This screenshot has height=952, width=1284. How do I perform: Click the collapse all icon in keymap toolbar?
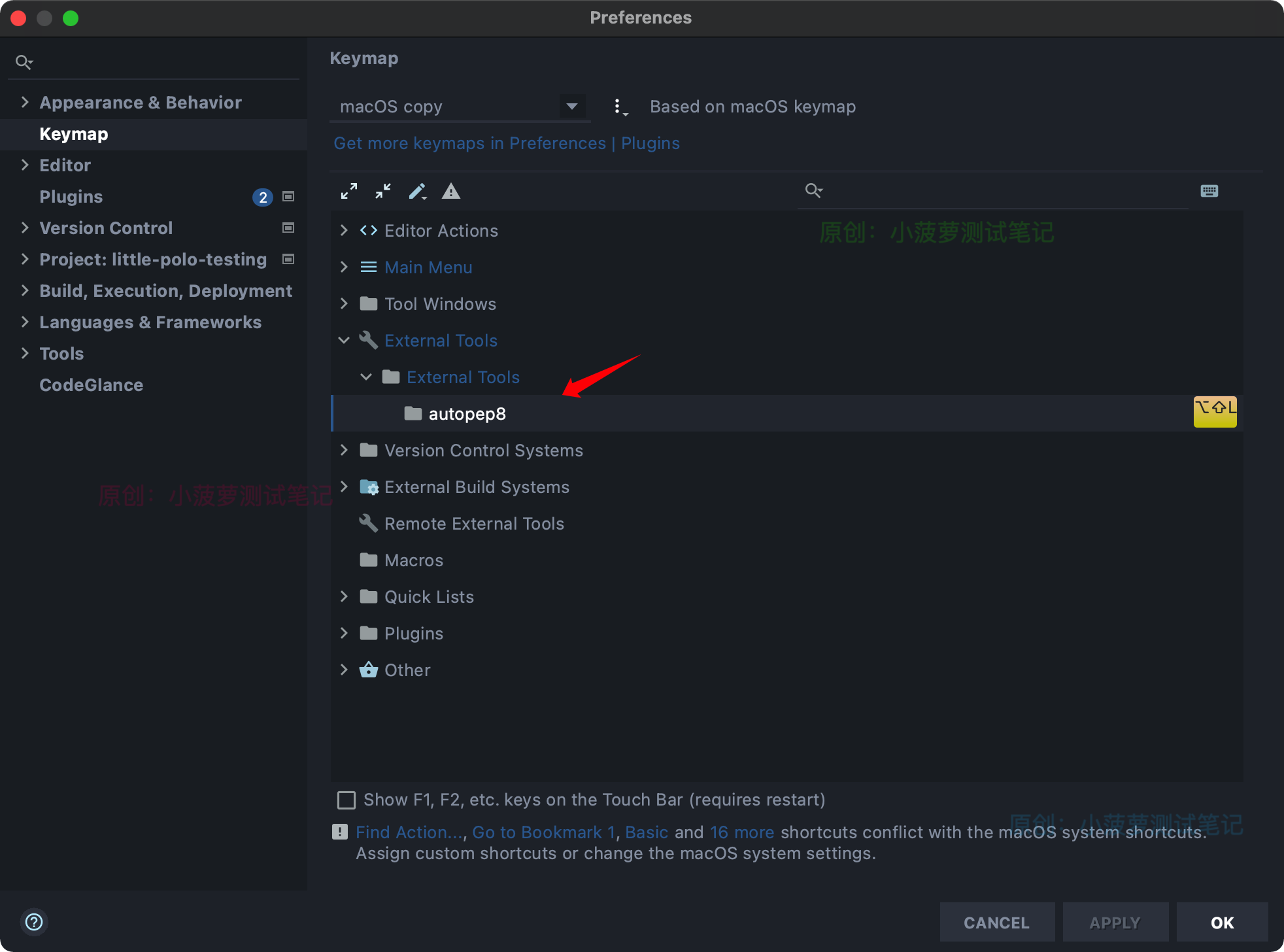pyautogui.click(x=383, y=191)
